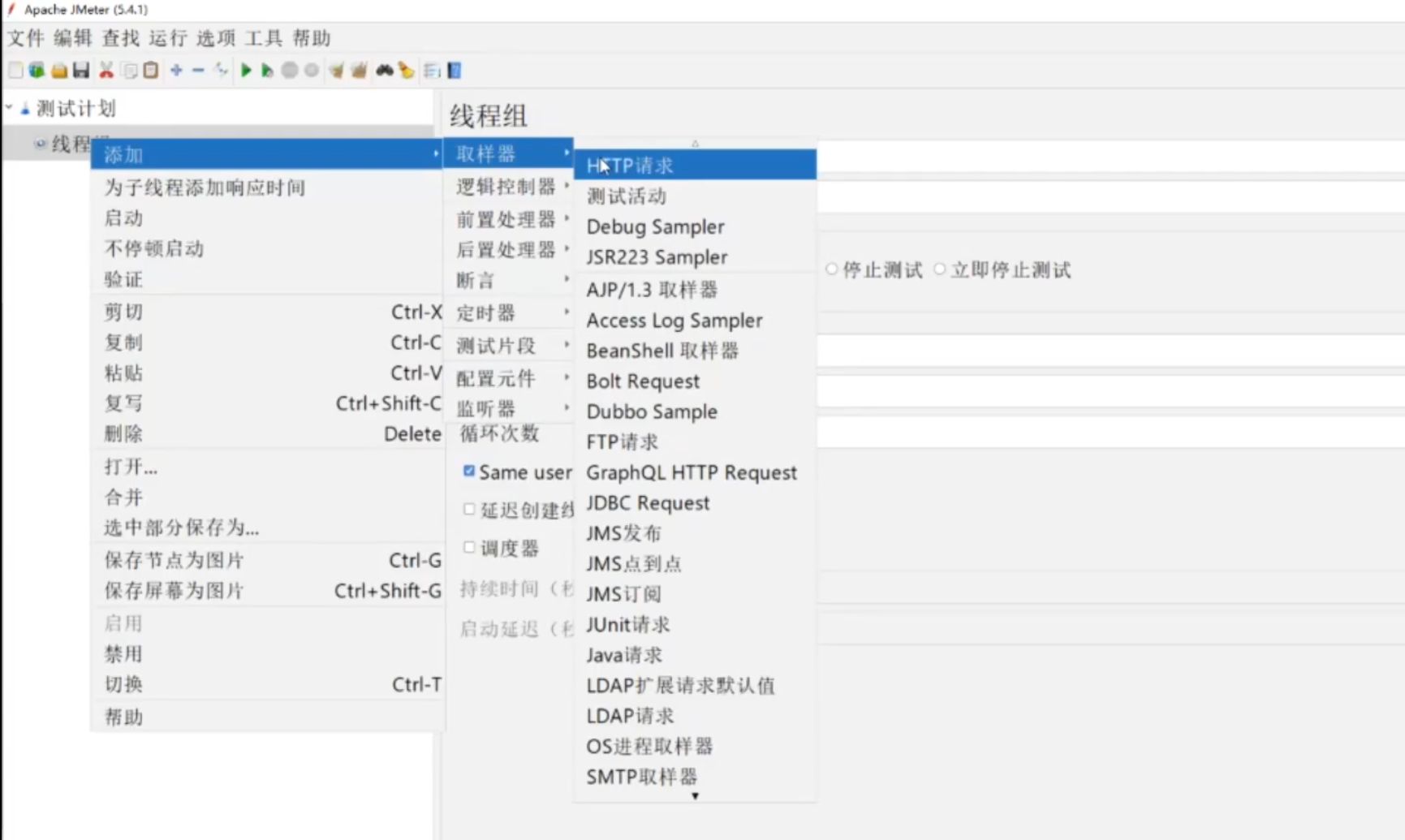The width and height of the screenshot is (1405, 840).
Task: Open the 文件 menu in the menu bar
Action: coord(26,38)
